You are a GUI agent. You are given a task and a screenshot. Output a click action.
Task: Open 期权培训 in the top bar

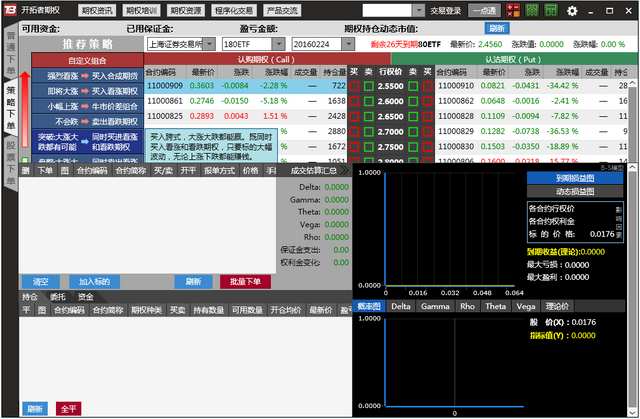141,11
